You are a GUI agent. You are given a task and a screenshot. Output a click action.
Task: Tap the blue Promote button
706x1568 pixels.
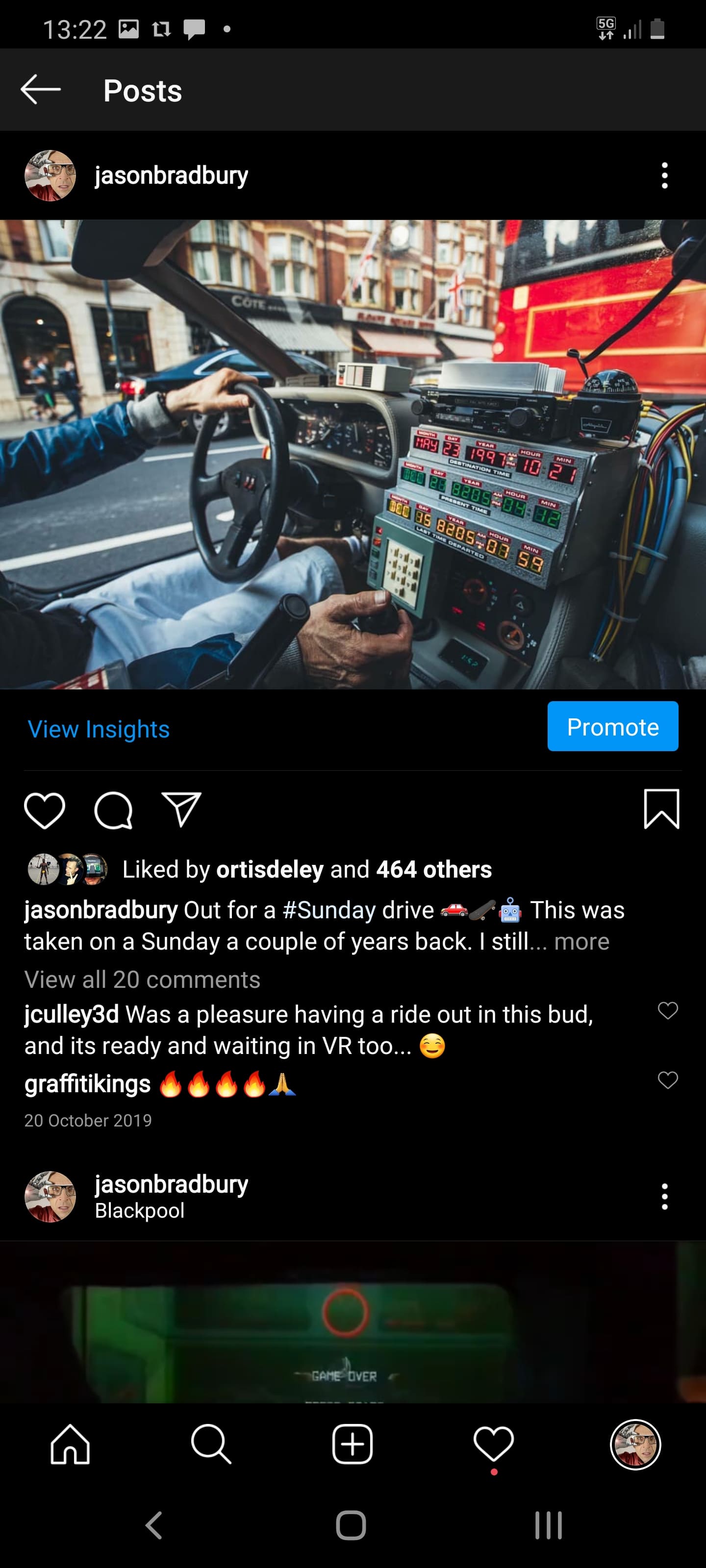pos(613,726)
